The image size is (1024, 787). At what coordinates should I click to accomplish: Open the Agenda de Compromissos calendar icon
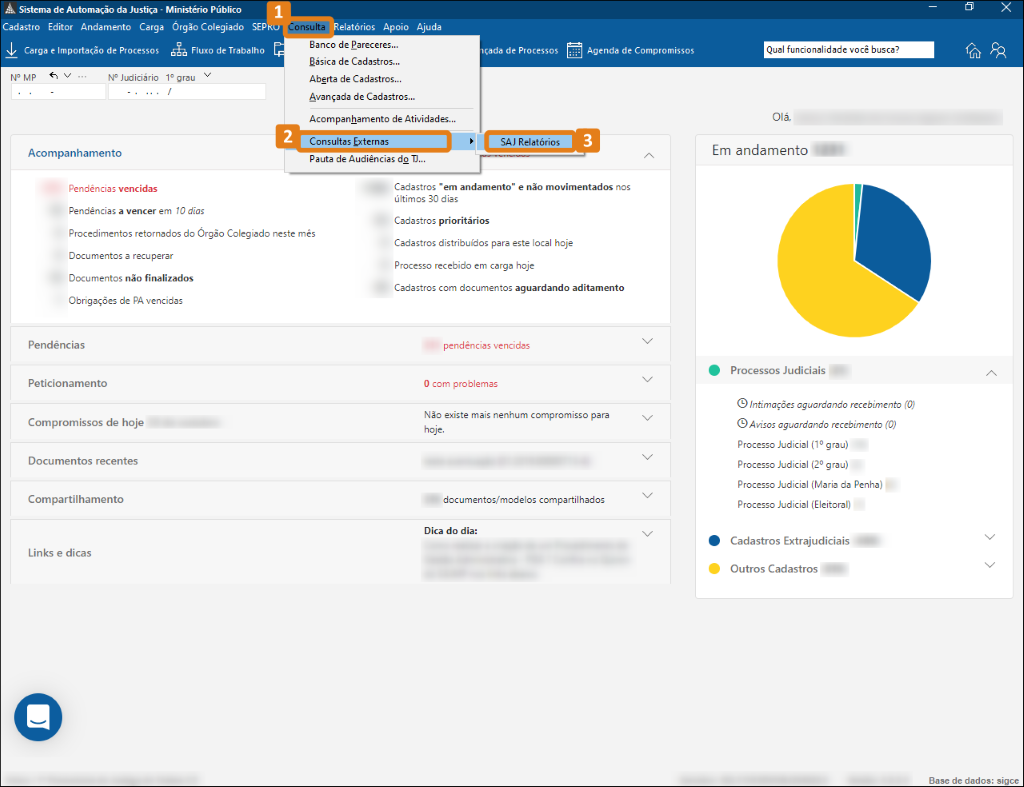tap(574, 50)
